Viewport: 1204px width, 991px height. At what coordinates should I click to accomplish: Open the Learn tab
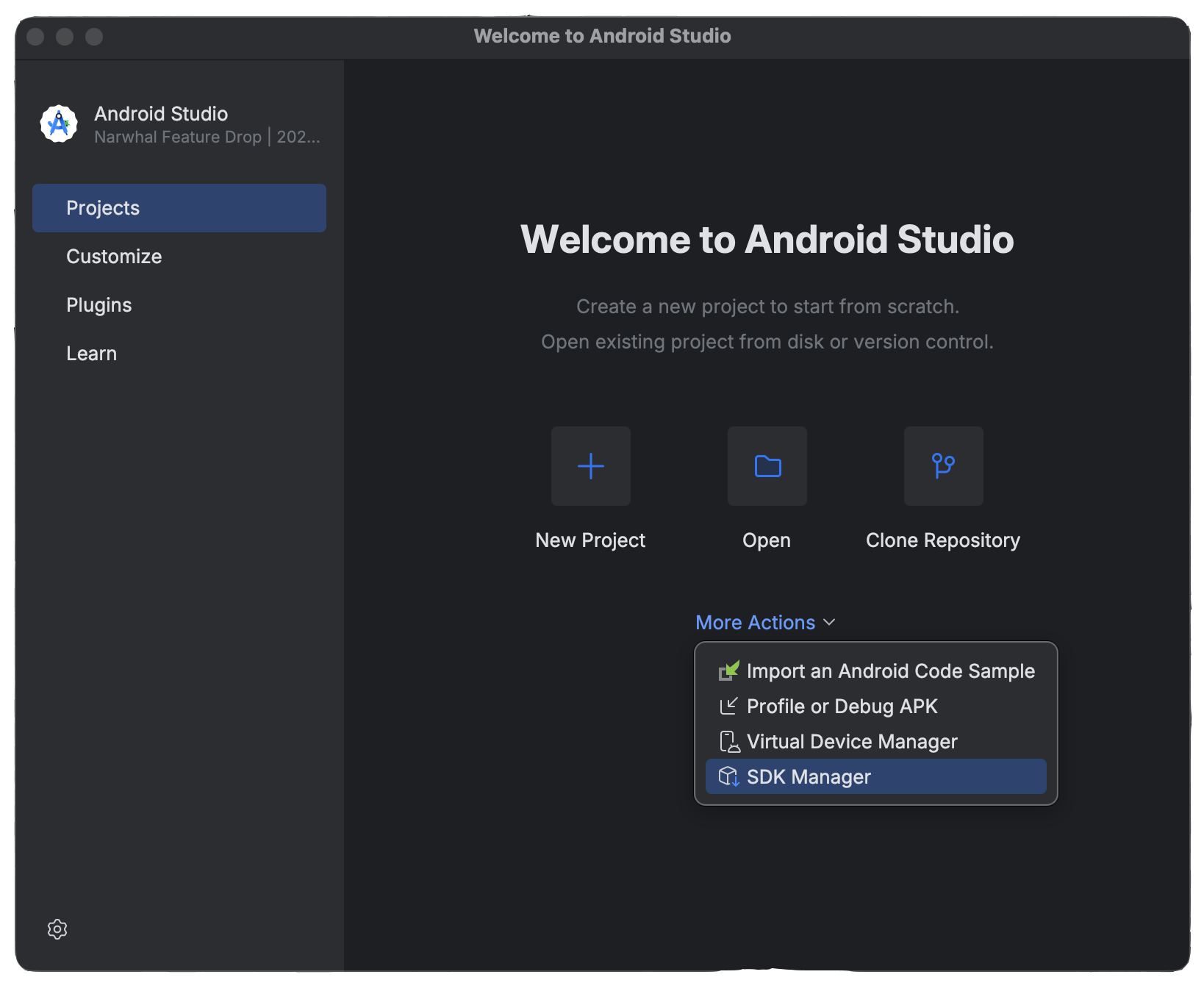[179, 354]
